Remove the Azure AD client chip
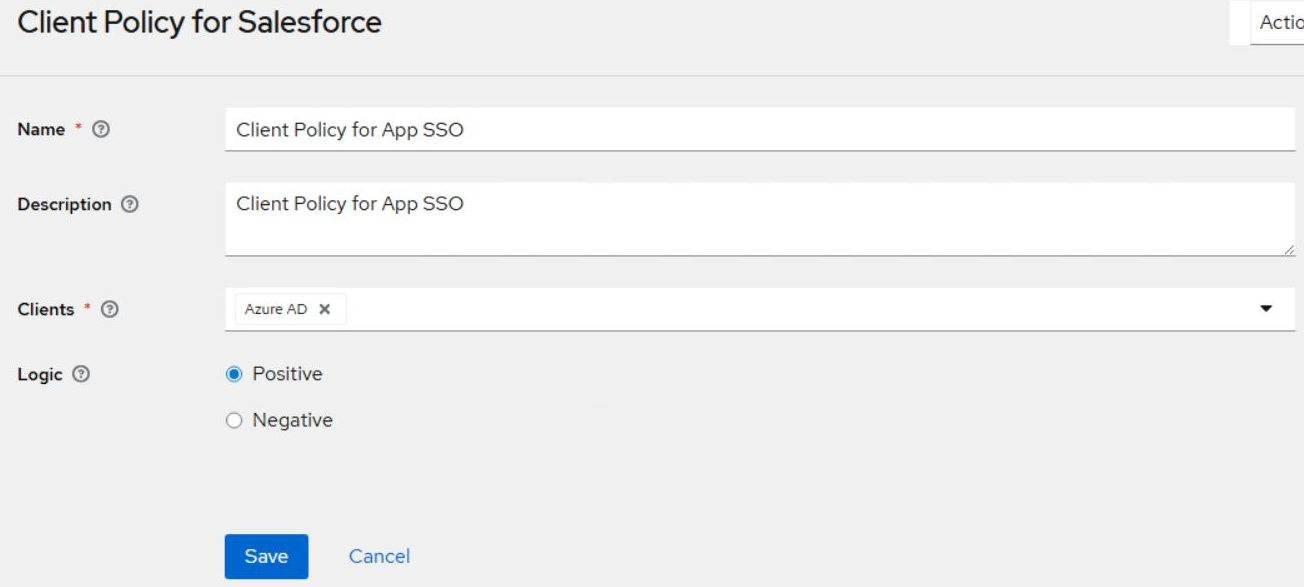1304x587 pixels. tap(324, 309)
